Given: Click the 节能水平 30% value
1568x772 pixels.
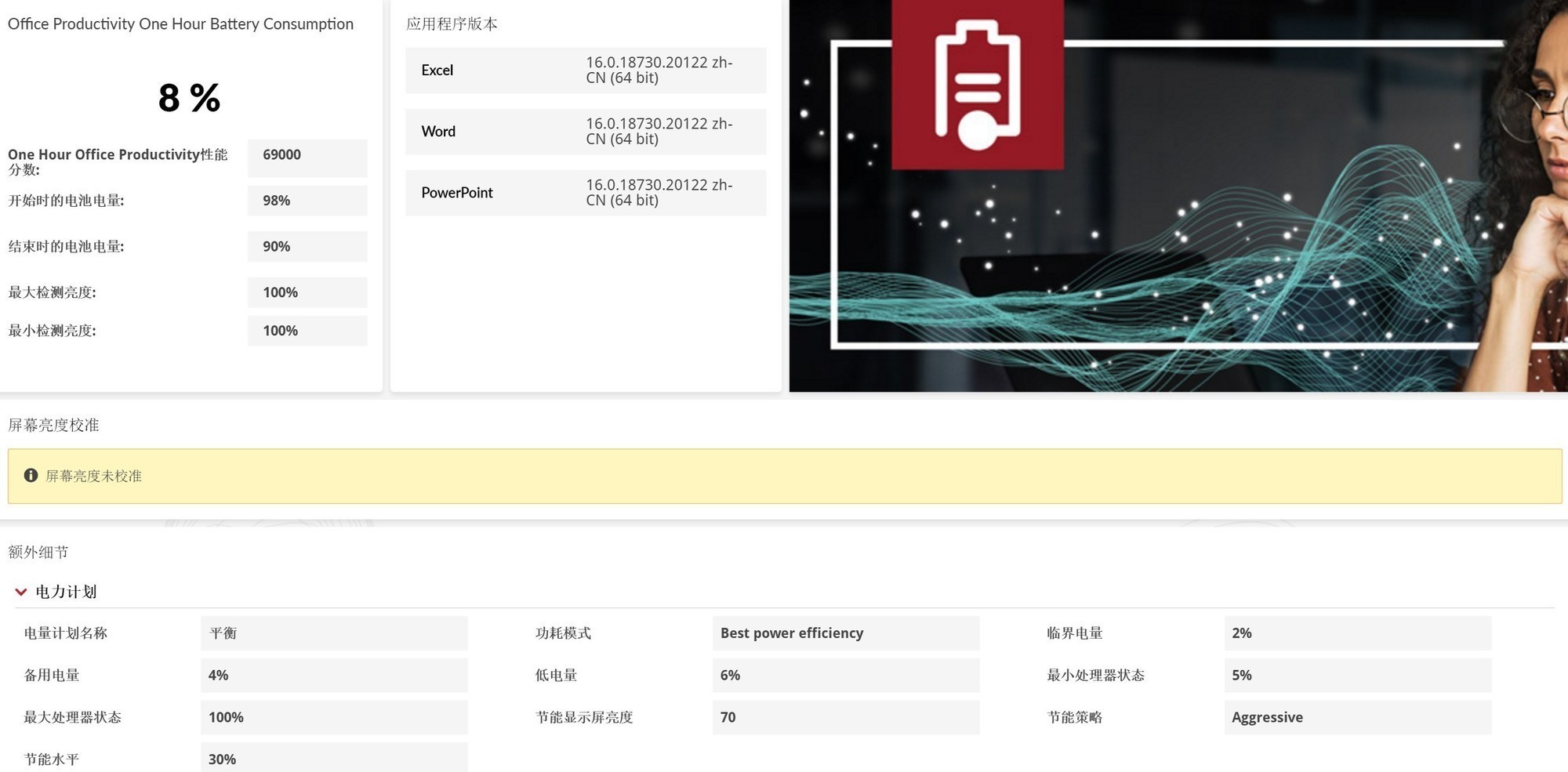Looking at the screenshot, I should point(334,758).
